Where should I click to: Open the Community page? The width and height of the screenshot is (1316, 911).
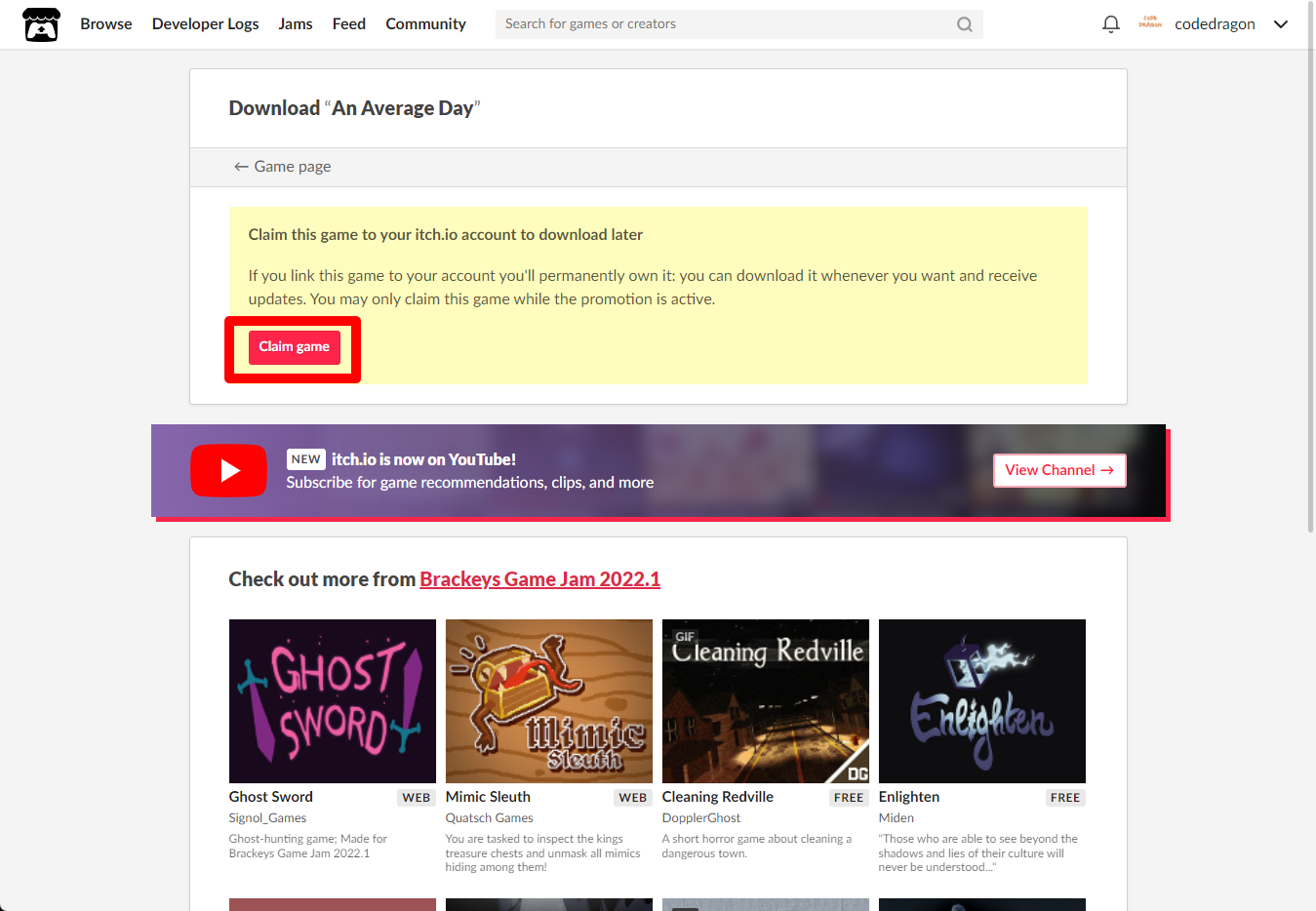426,24
